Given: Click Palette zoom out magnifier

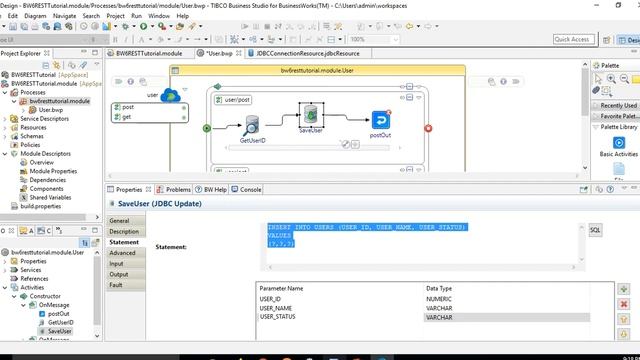Looking at the screenshot, I should pyautogui.click(x=624, y=78).
